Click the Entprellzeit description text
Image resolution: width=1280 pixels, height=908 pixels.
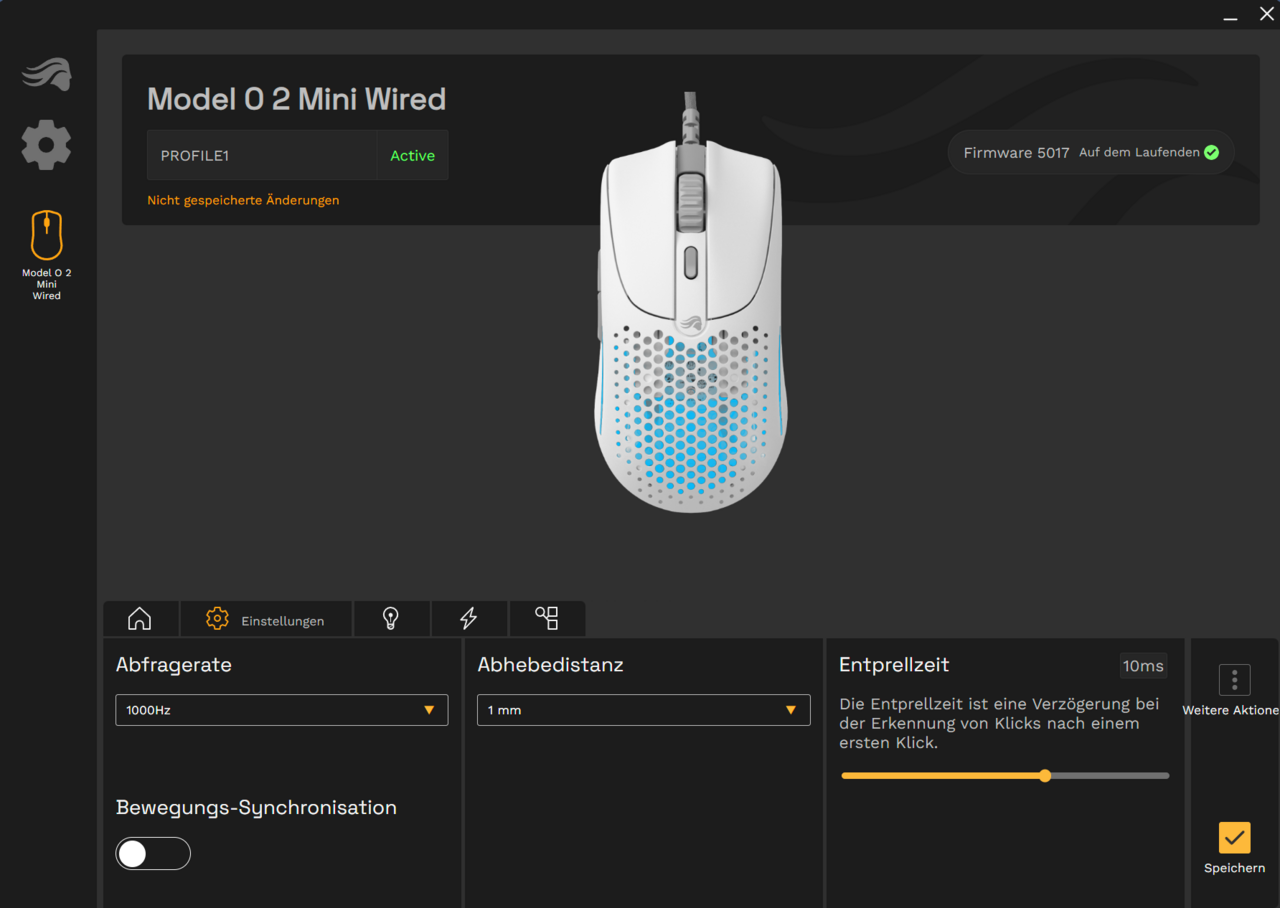point(999,723)
